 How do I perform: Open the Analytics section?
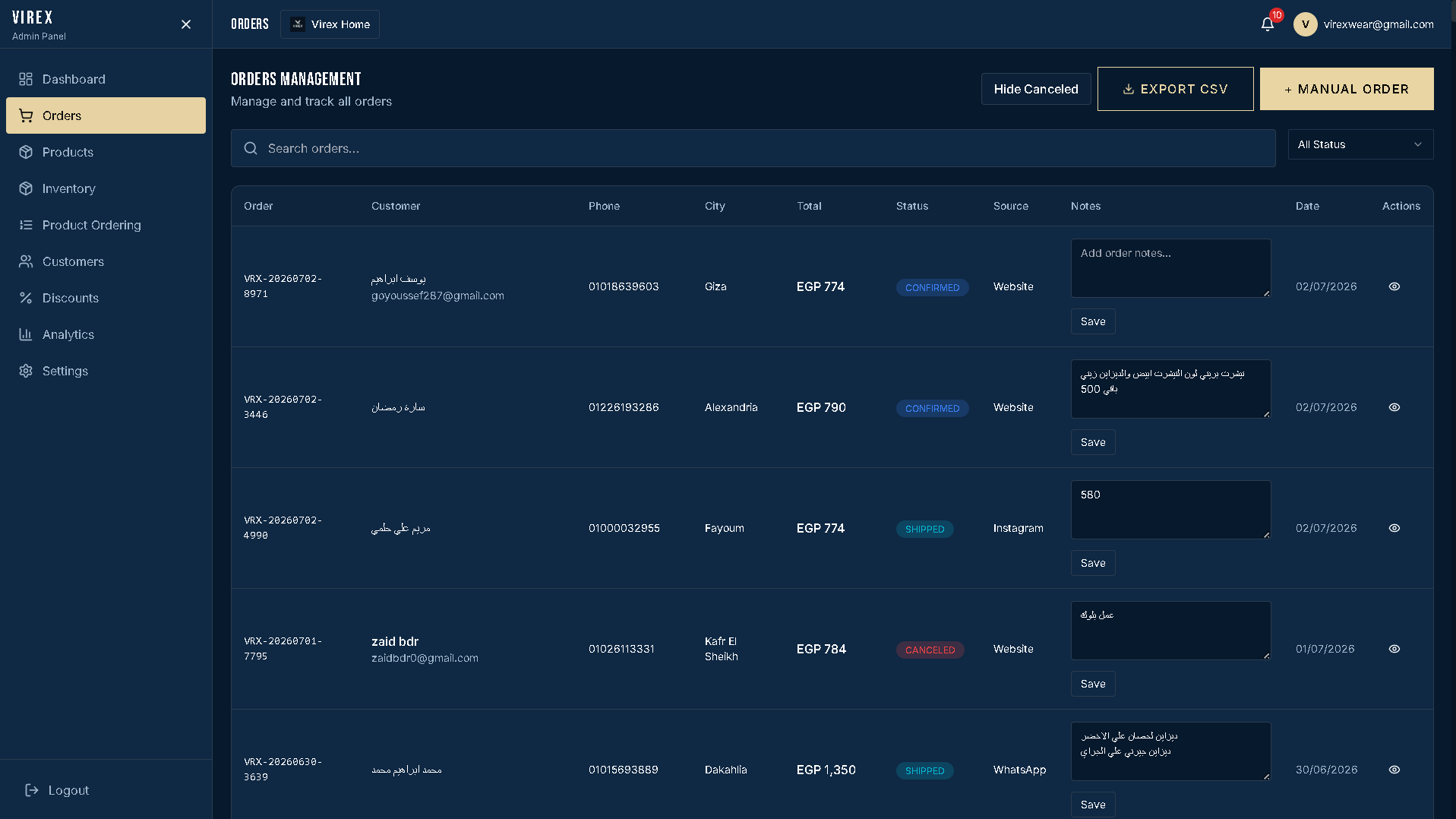coord(106,334)
